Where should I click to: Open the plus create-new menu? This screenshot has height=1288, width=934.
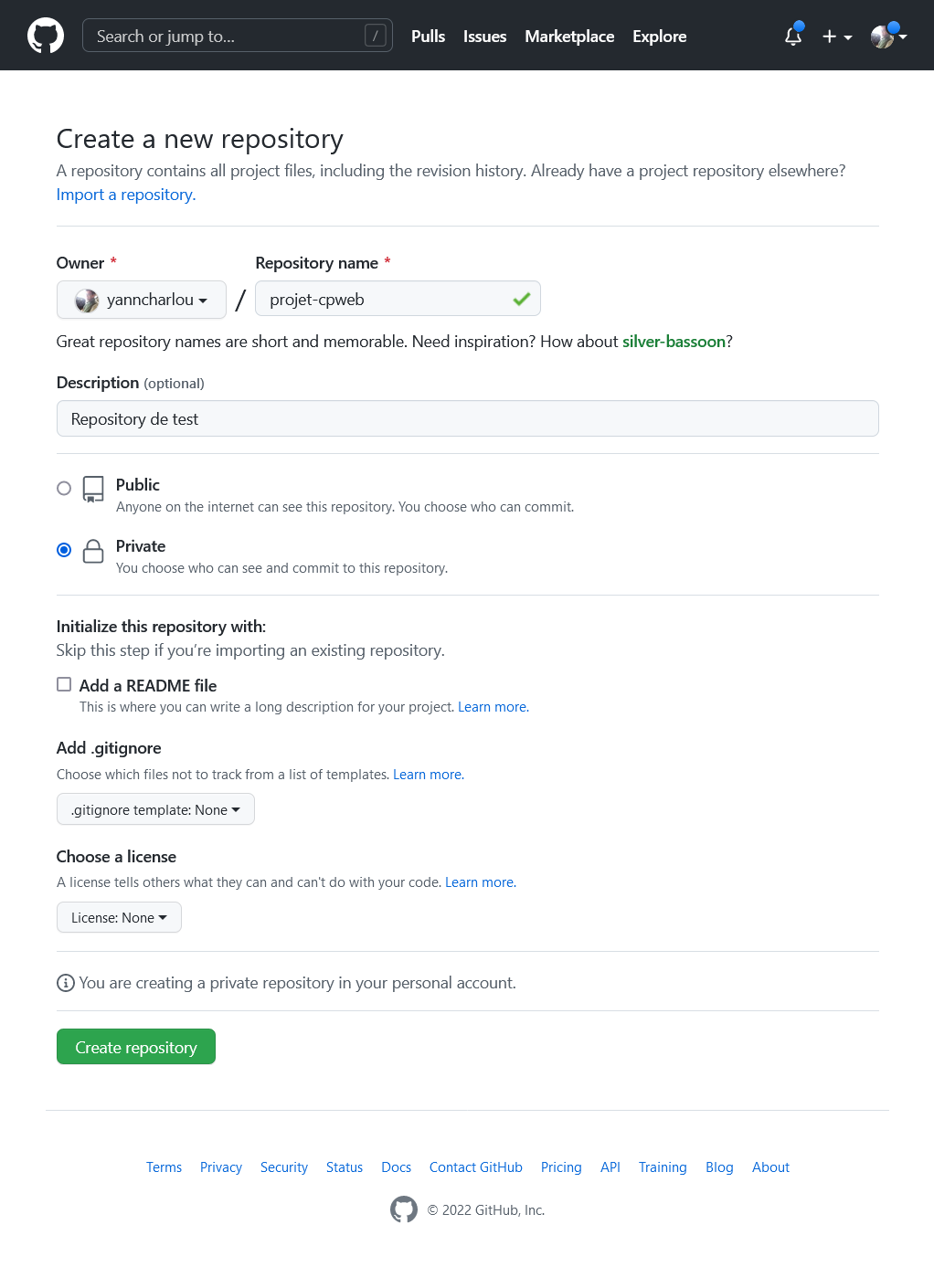click(x=836, y=37)
